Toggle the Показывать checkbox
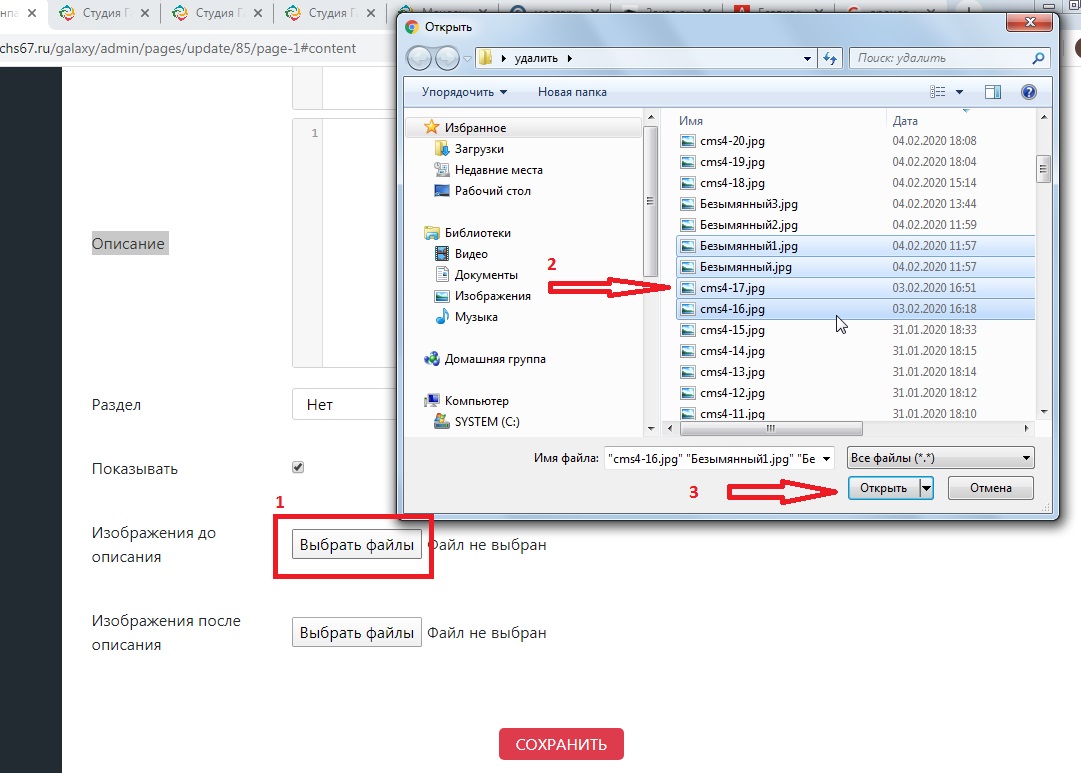 [298, 468]
